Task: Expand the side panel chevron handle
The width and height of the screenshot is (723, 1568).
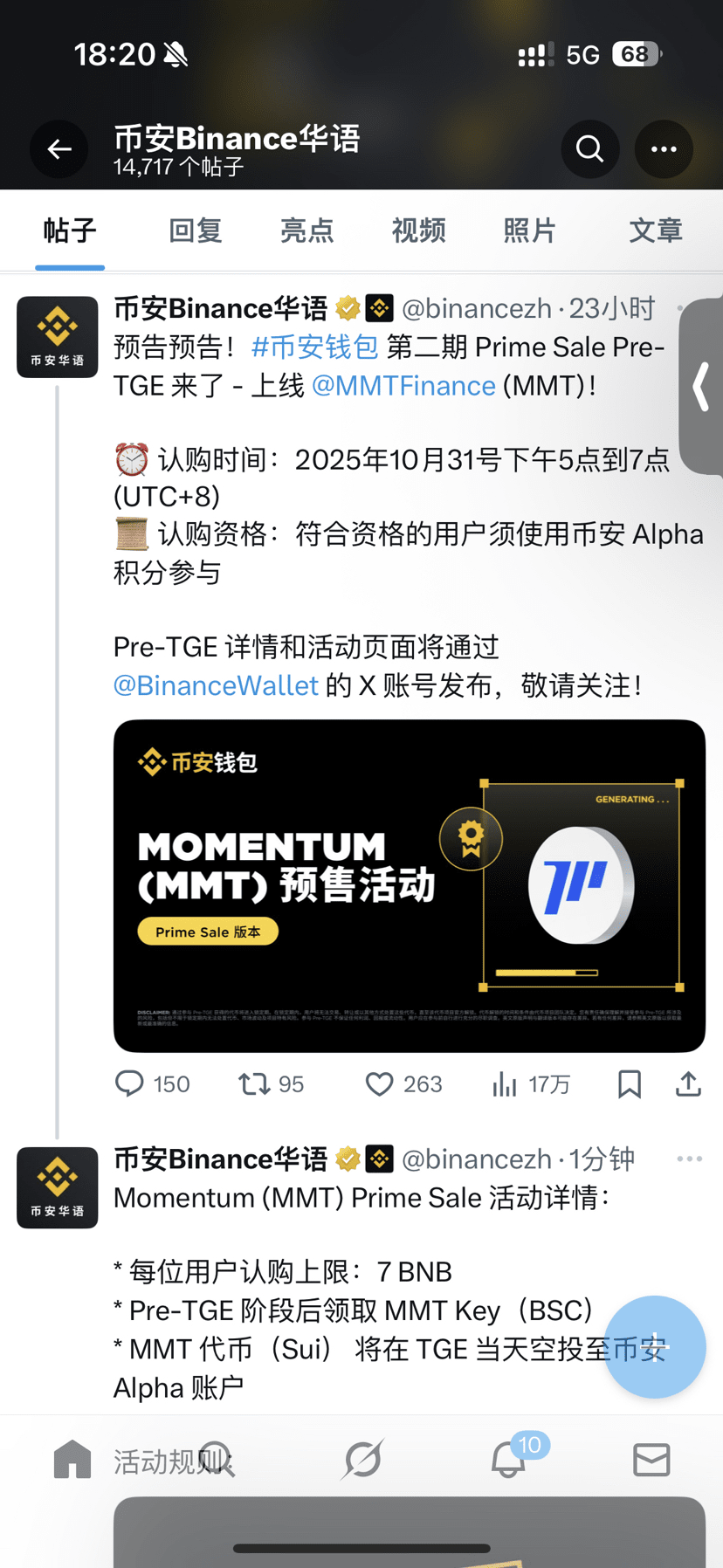Action: pyautogui.click(x=701, y=387)
